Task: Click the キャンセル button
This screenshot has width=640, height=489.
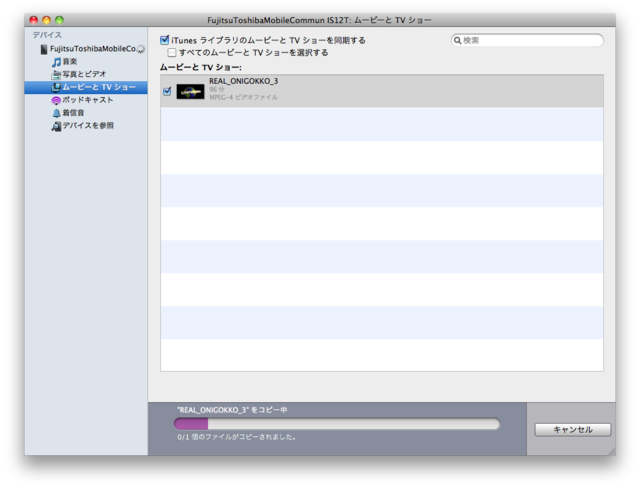Action: tap(572, 429)
